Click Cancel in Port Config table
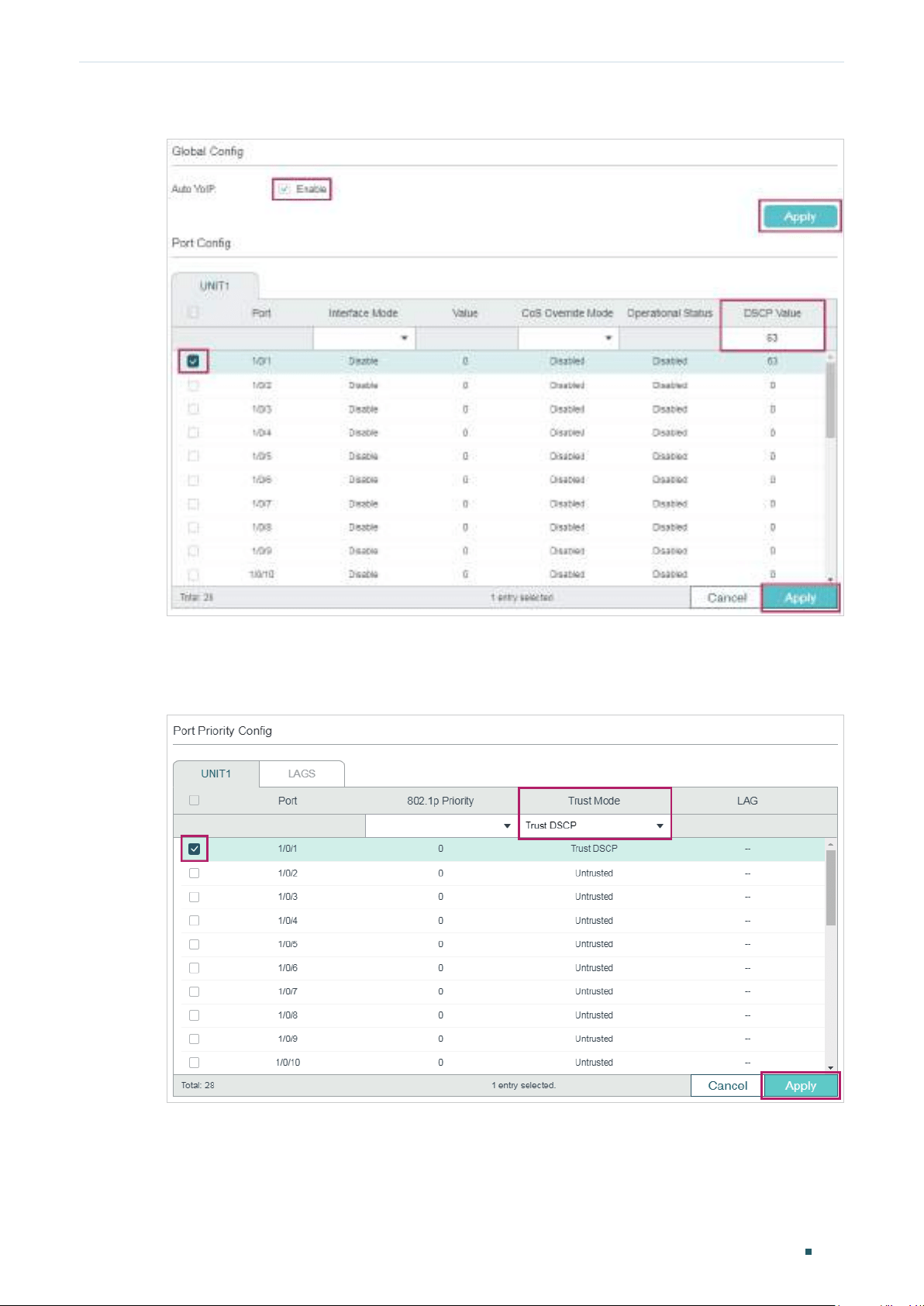This screenshot has width=924, height=1306. click(x=726, y=598)
